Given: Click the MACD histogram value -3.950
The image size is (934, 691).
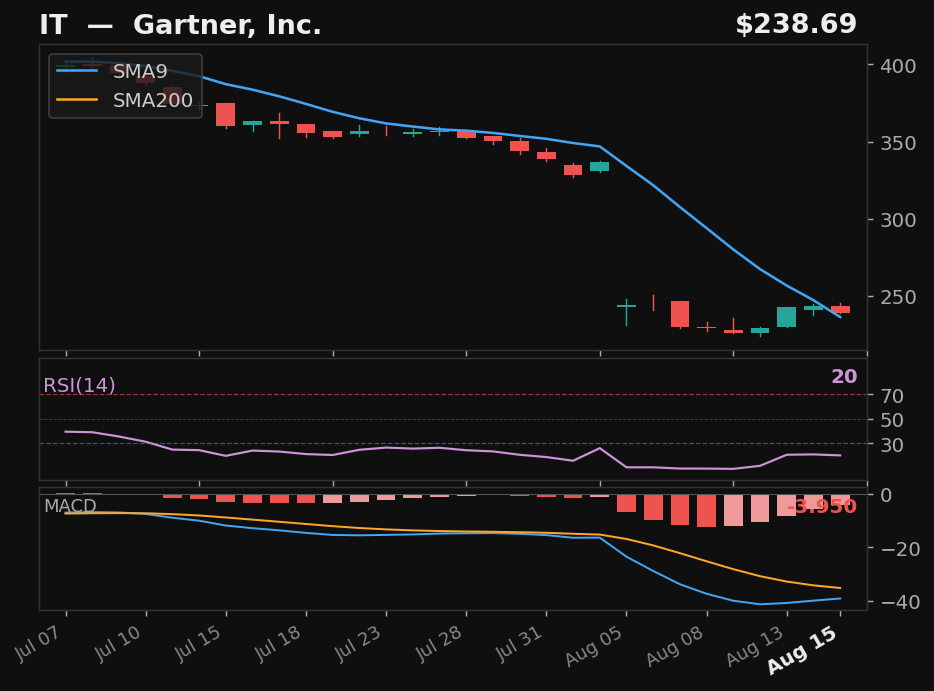Looking at the screenshot, I should tap(822, 506).
